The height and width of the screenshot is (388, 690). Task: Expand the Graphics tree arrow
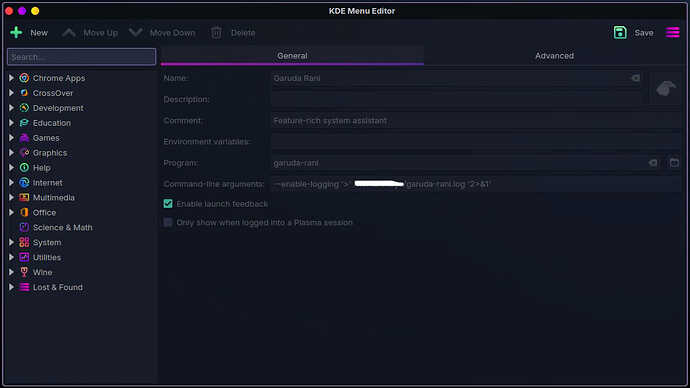tap(11, 153)
